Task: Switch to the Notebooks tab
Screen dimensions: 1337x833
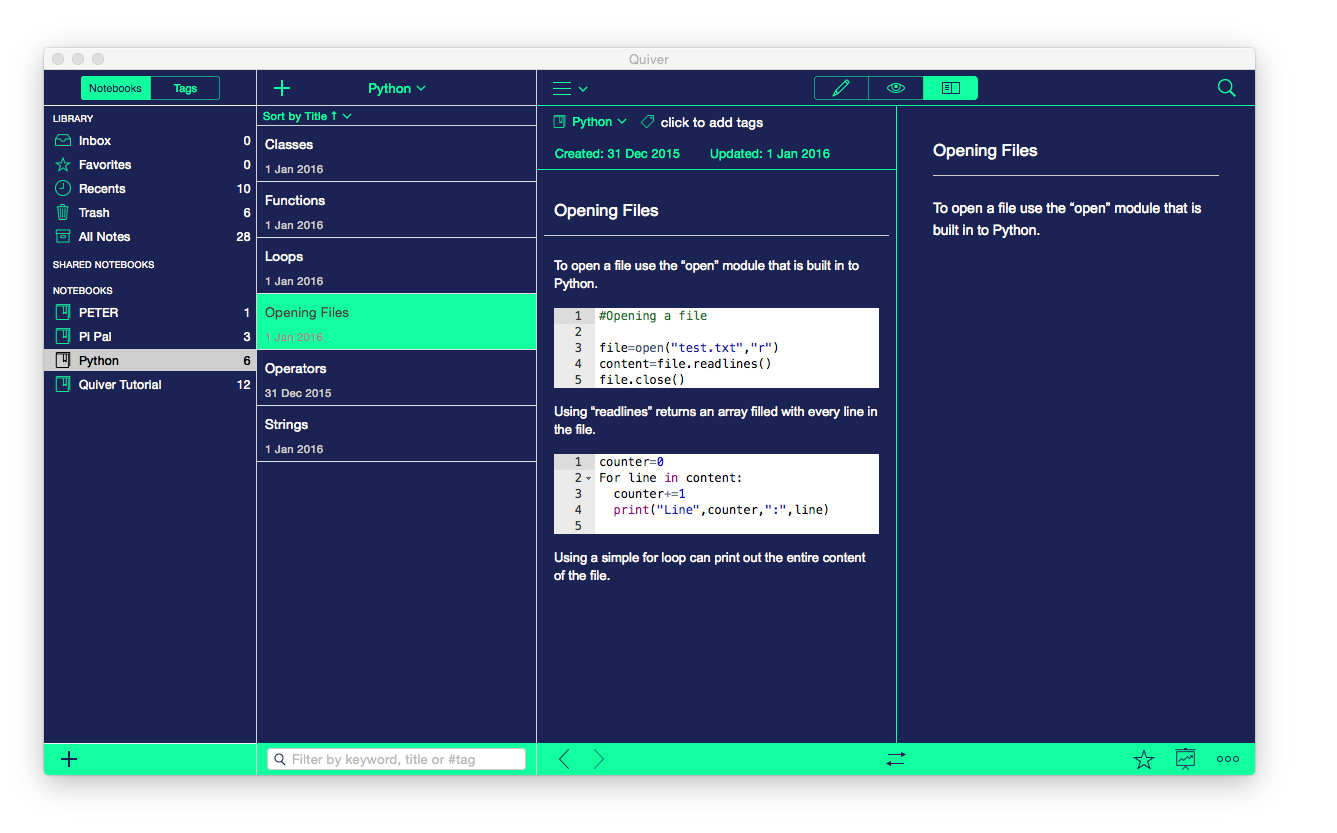Action: pos(115,88)
